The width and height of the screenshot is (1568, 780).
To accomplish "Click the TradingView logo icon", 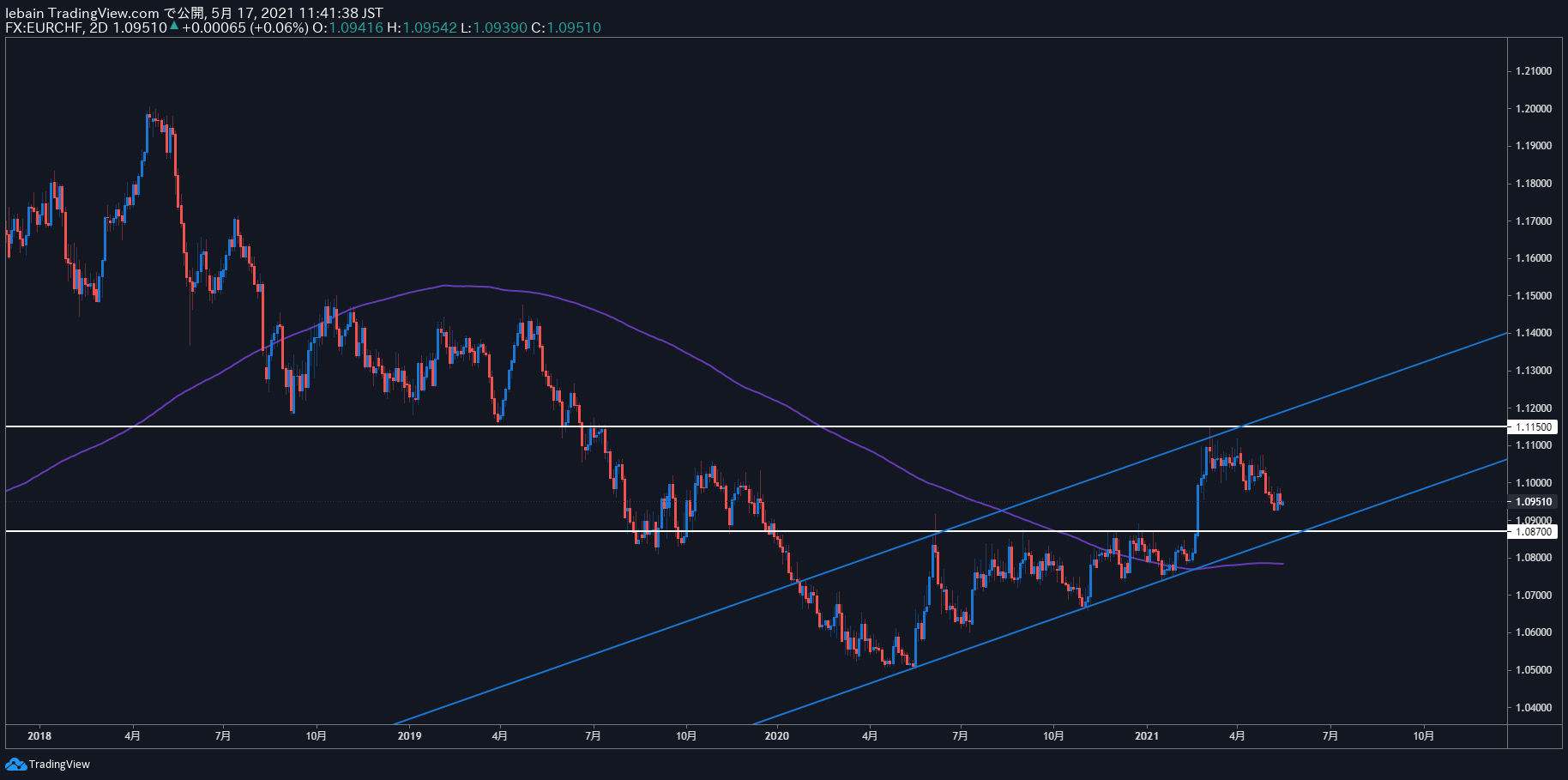I will (15, 764).
